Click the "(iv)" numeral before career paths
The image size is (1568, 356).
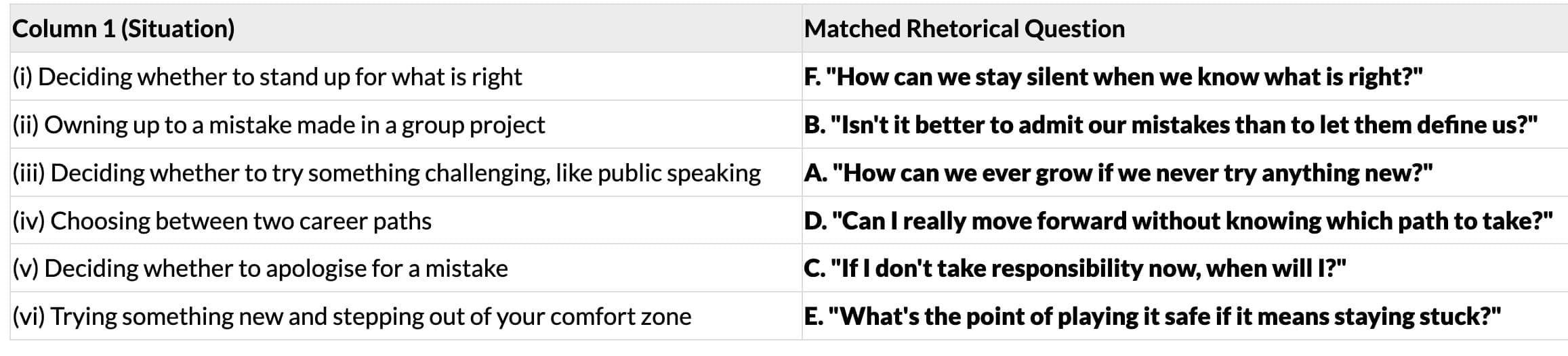28,221
